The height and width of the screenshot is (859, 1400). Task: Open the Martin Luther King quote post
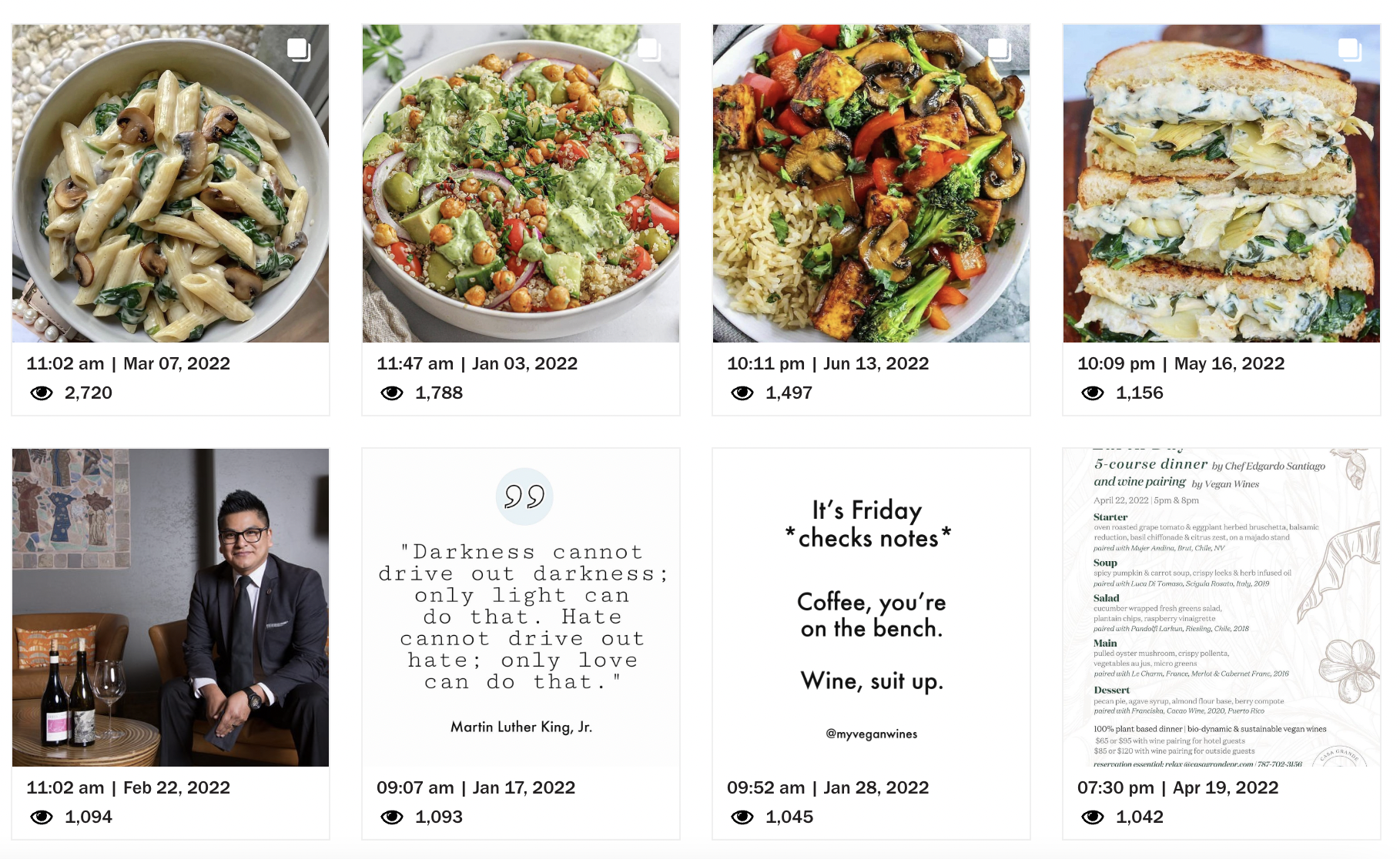[x=521, y=607]
